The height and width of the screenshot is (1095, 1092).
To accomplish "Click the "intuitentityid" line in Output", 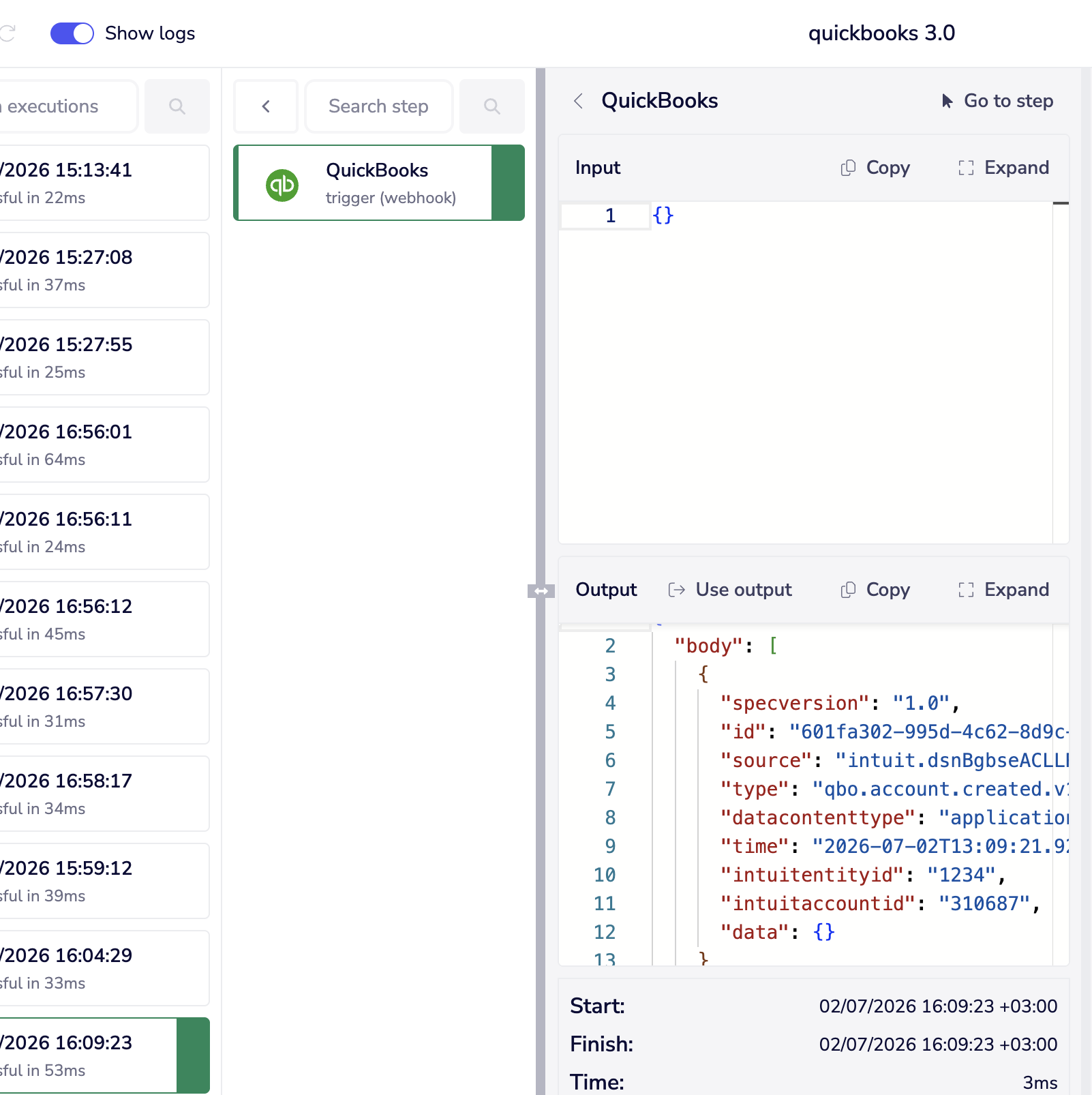I will (863, 875).
